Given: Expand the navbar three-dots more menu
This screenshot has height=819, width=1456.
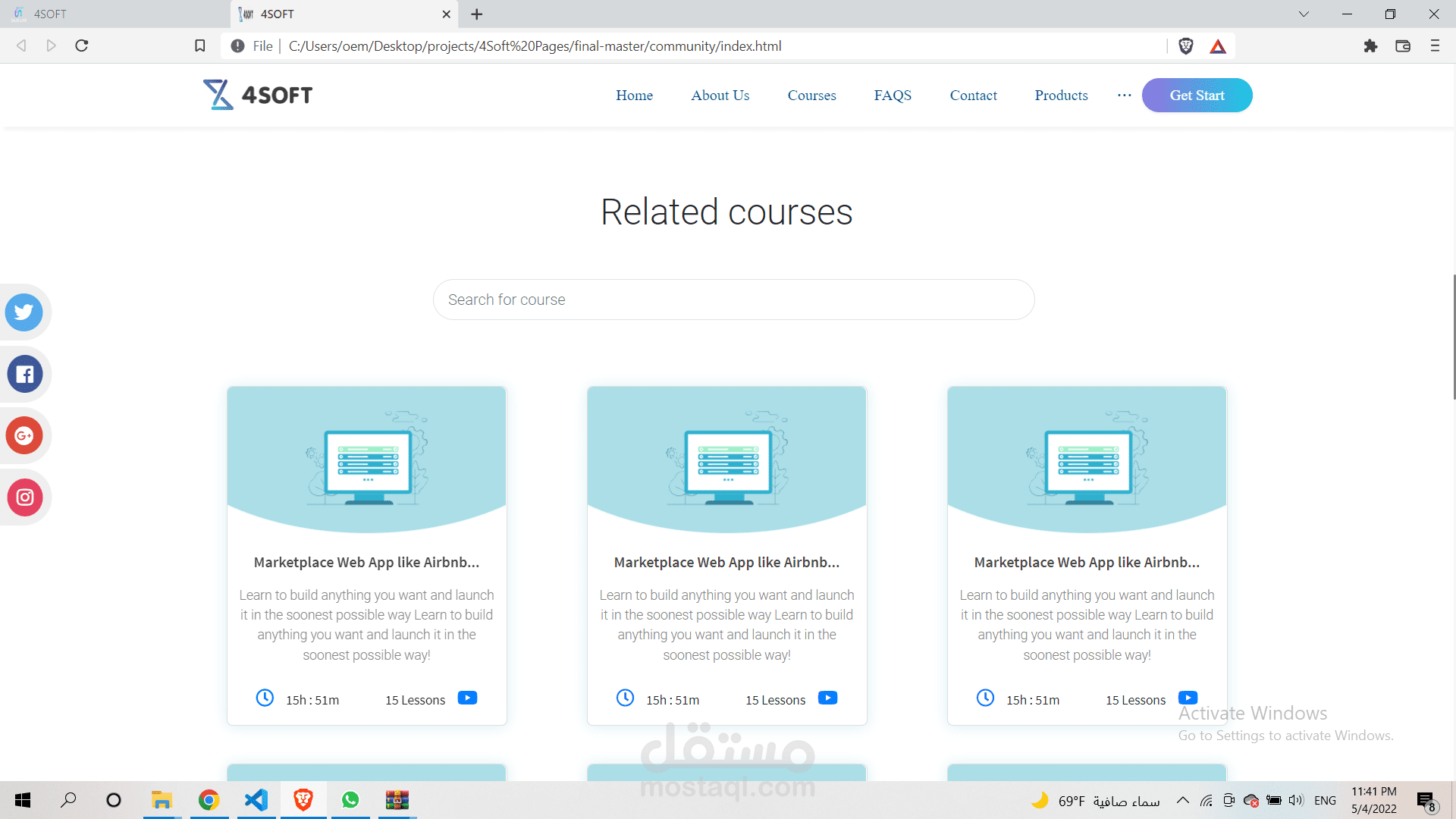Looking at the screenshot, I should point(1124,96).
